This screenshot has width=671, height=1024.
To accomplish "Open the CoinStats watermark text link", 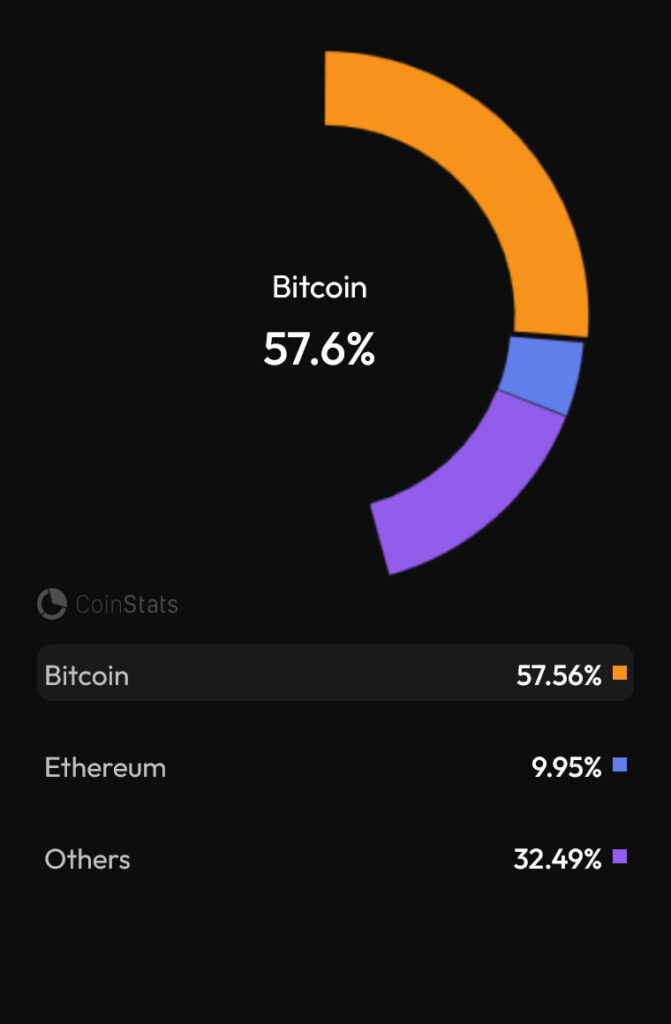I will click(127, 604).
